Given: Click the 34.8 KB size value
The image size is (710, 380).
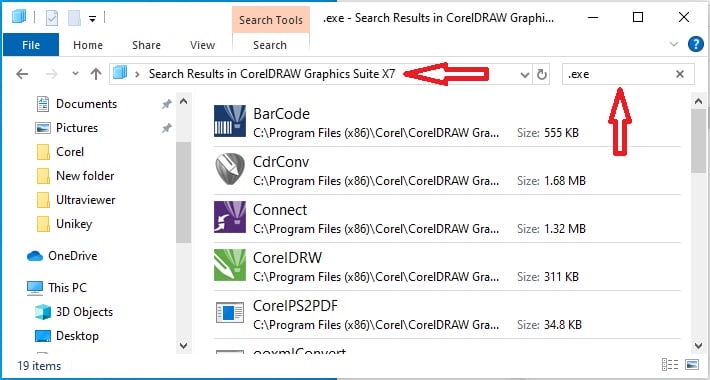Looking at the screenshot, I should (563, 325).
